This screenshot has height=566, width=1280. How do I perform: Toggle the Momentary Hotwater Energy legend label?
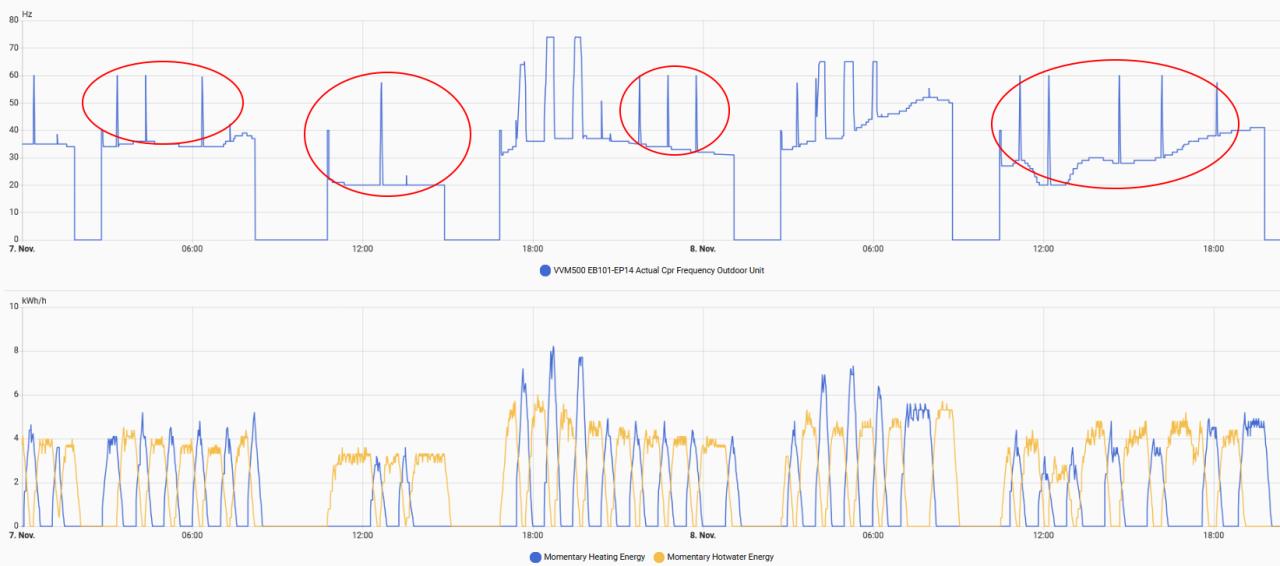[x=720, y=557]
